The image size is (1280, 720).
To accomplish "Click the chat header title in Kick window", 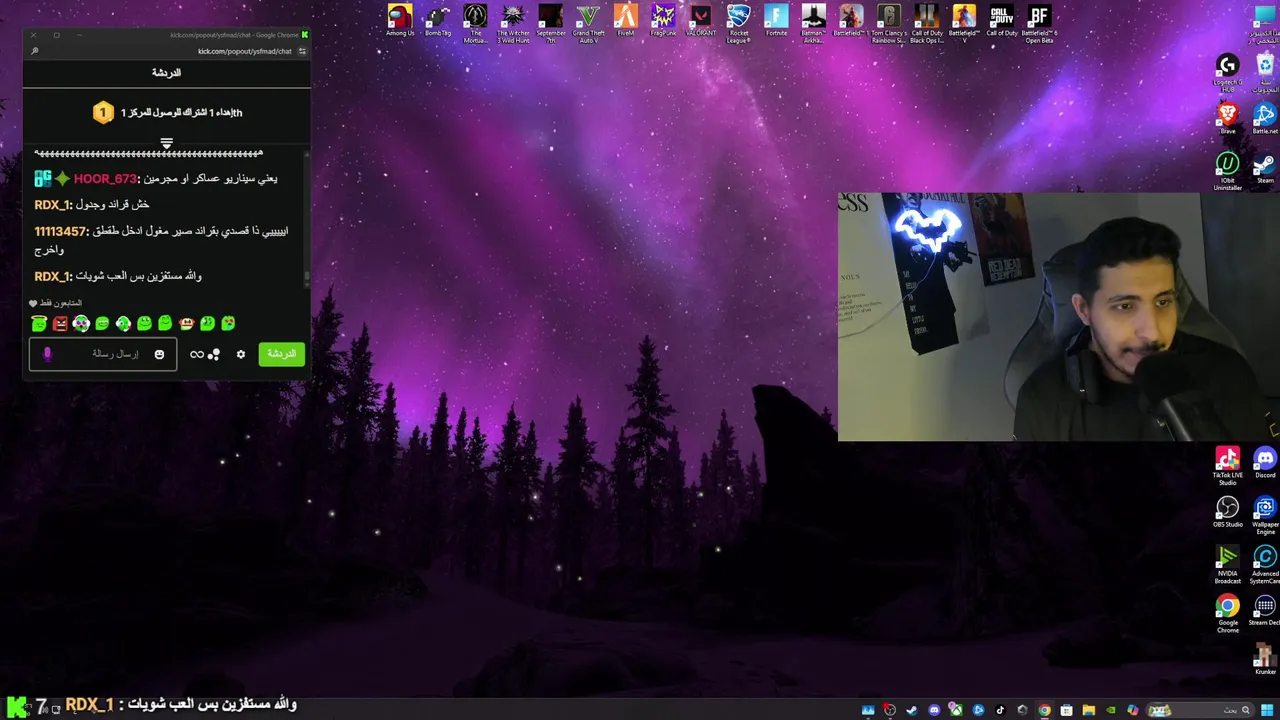I will (x=166, y=73).
